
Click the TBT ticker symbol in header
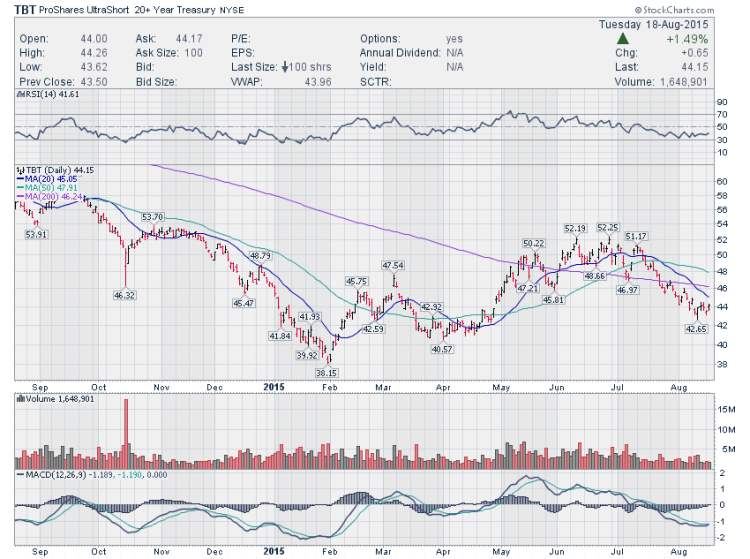pos(24,10)
